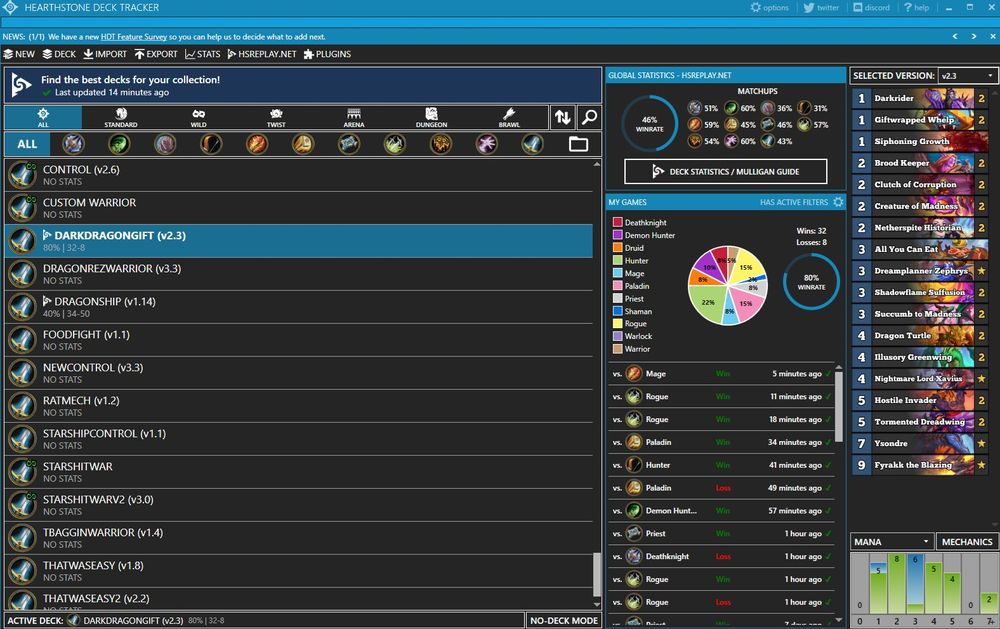Select the DRAGONSHIP (v1.14) deck
This screenshot has height=629, width=1000.
pyautogui.click(x=298, y=307)
